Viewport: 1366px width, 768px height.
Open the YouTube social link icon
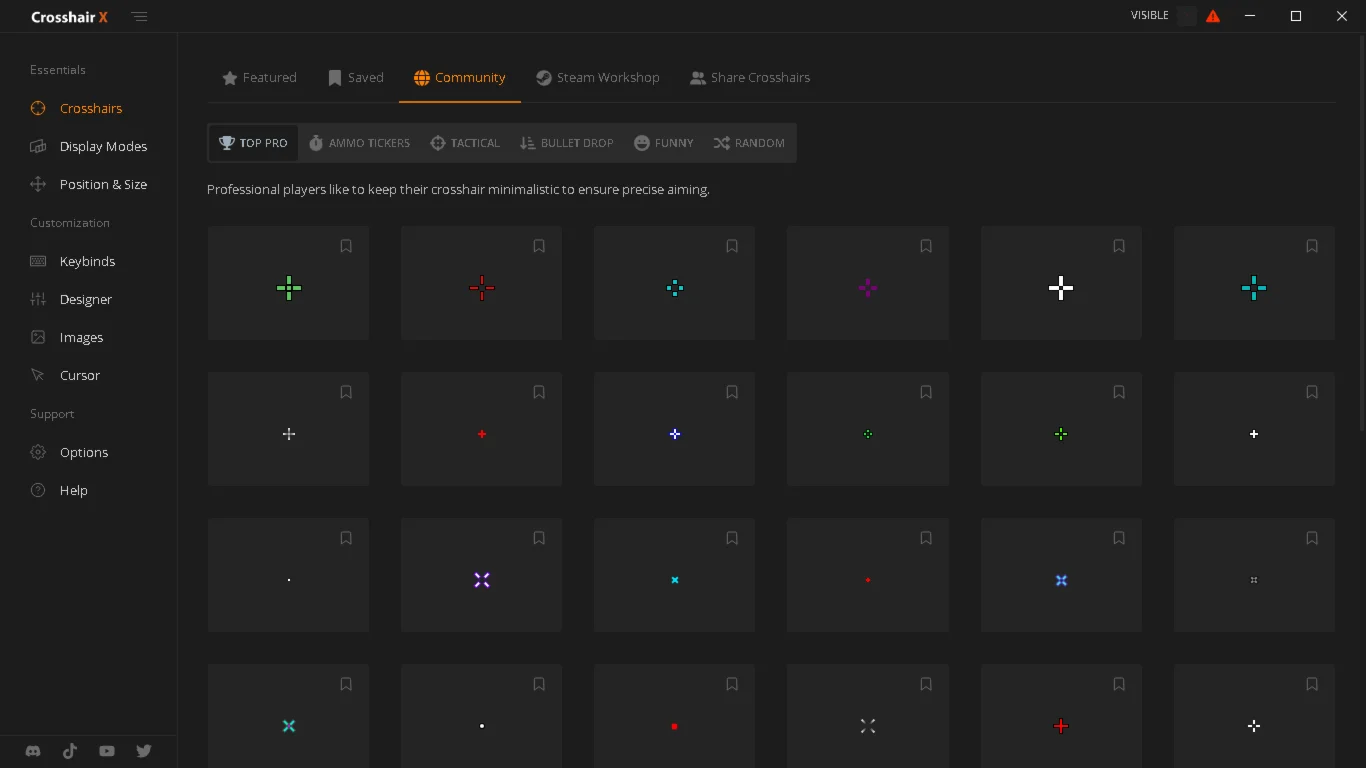pos(107,751)
